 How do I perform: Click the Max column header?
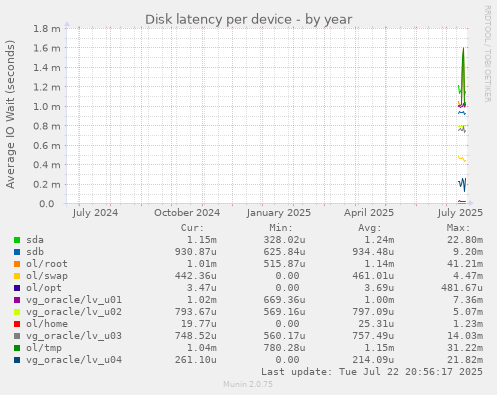coord(458,228)
